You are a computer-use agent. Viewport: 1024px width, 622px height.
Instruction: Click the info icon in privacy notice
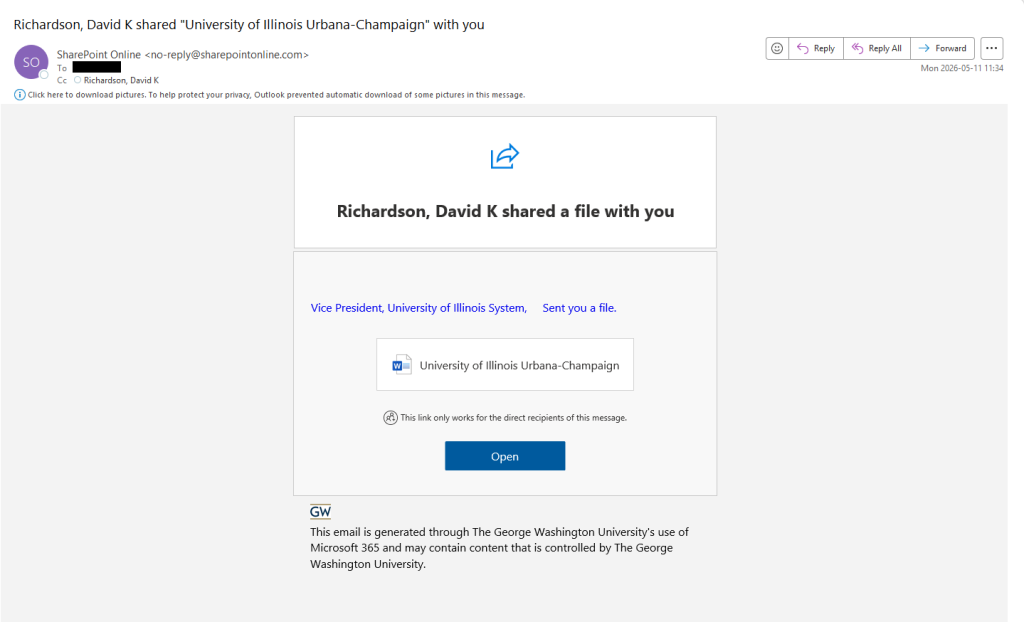20,95
